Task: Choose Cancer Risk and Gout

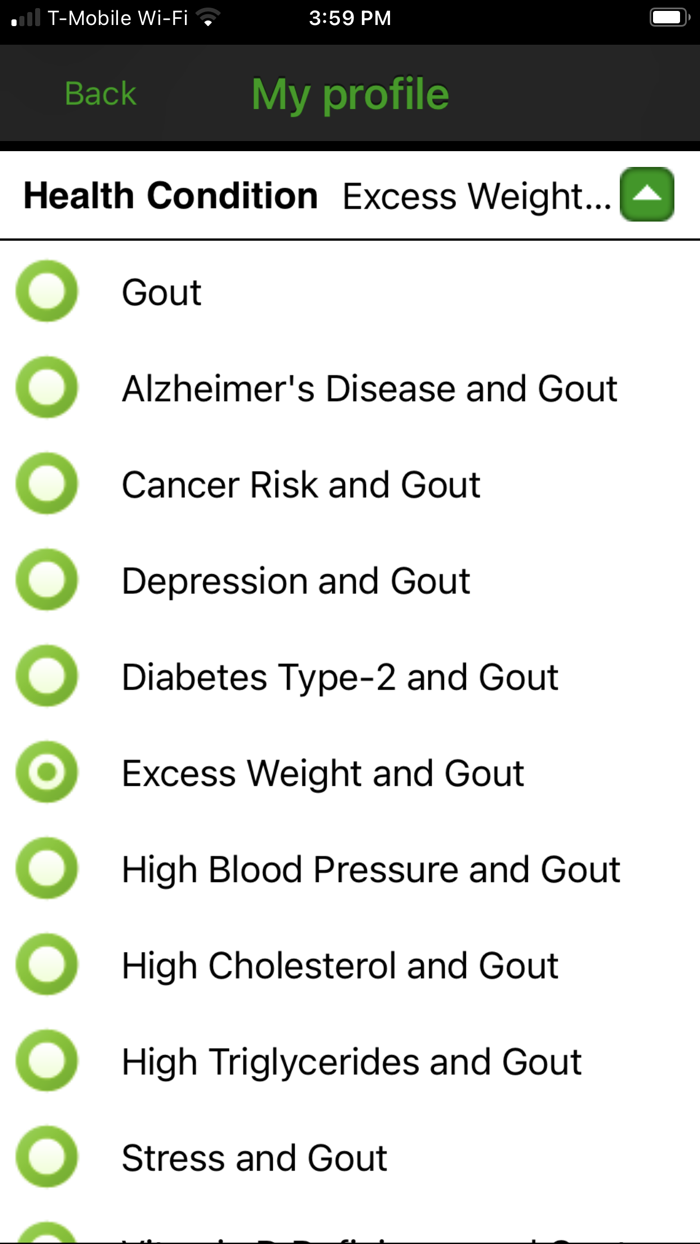Action: [46, 484]
